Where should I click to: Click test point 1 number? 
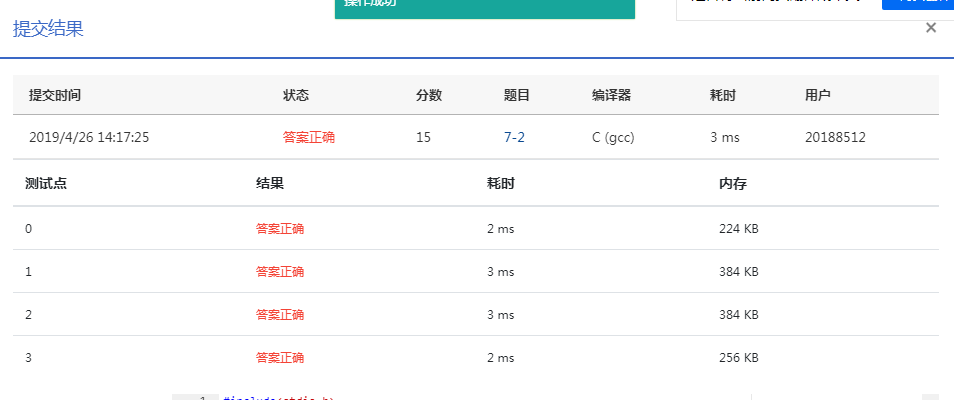pyautogui.click(x=29, y=272)
